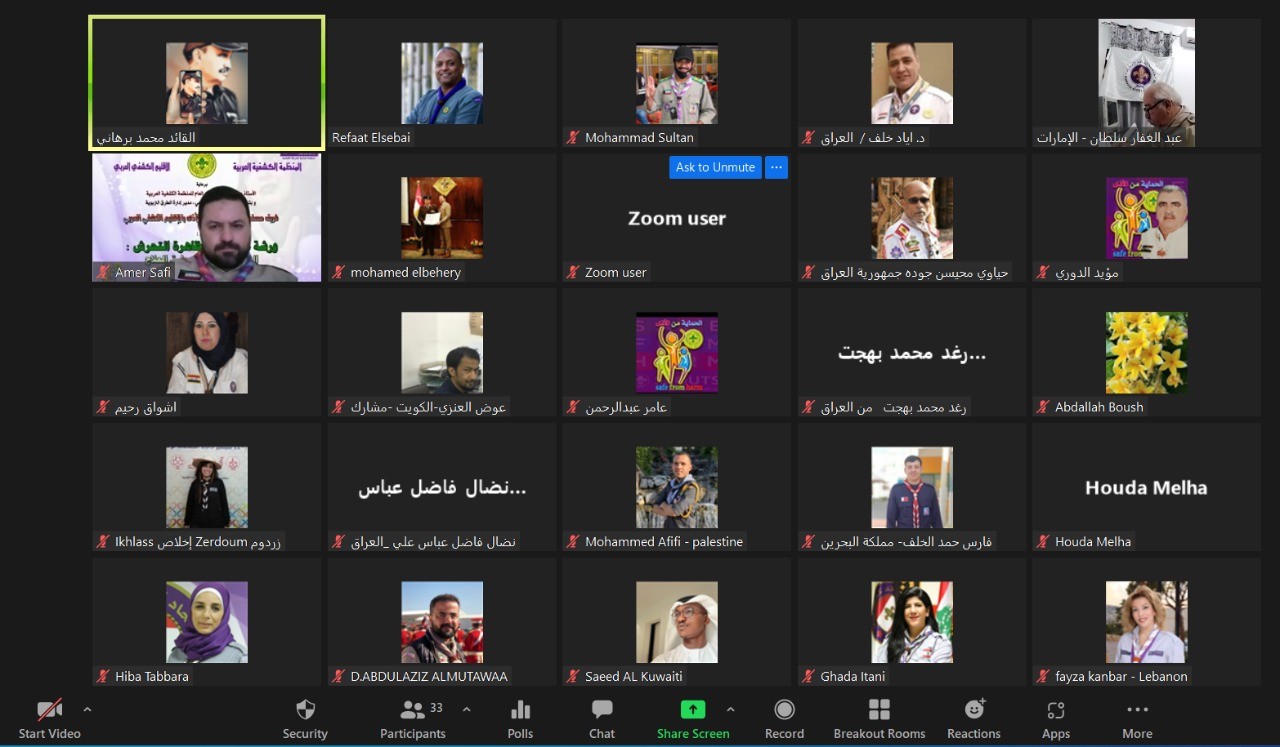Click Abdallah Boush's yellow flower thumbnail
Viewport: 1280px width, 747px height.
[1146, 352]
